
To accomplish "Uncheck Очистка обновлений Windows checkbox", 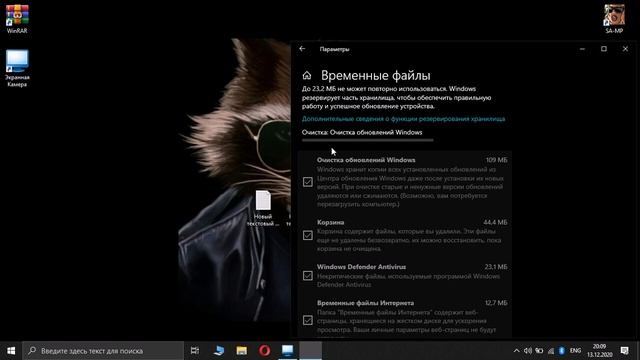I will point(308,182).
